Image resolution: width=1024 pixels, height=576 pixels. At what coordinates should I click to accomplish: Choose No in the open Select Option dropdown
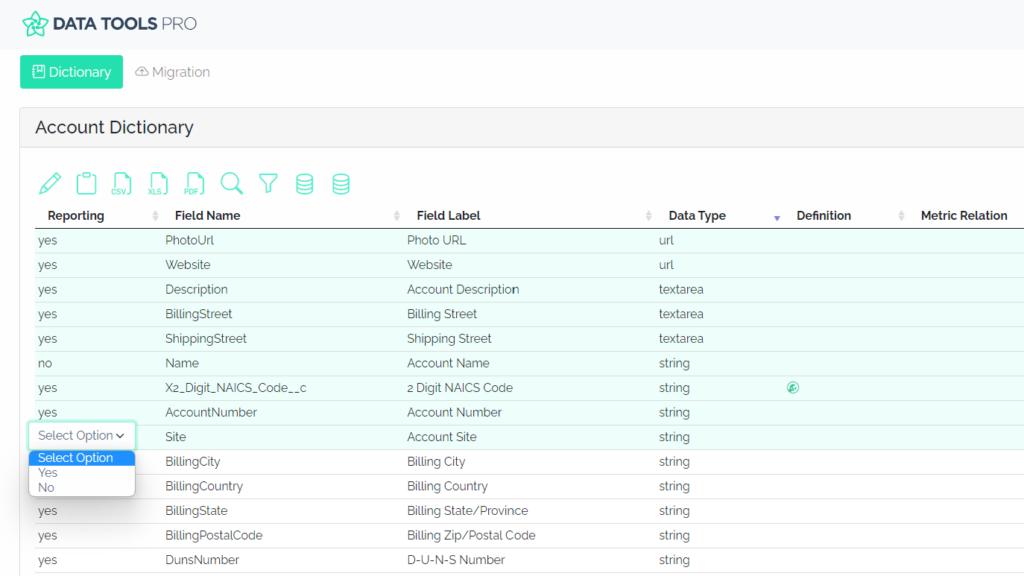point(46,487)
